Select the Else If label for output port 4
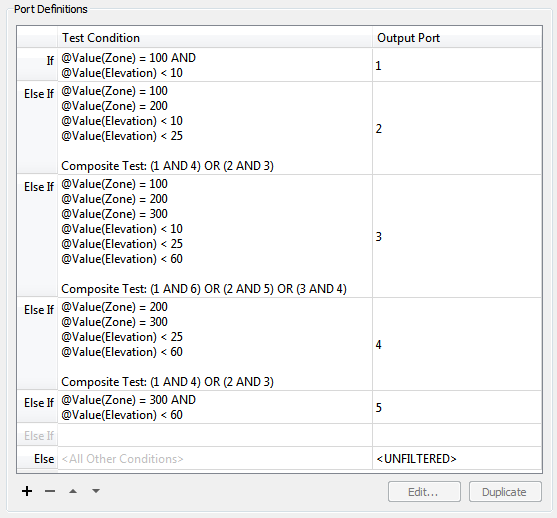Screen dimensions: 557x518 (37, 344)
